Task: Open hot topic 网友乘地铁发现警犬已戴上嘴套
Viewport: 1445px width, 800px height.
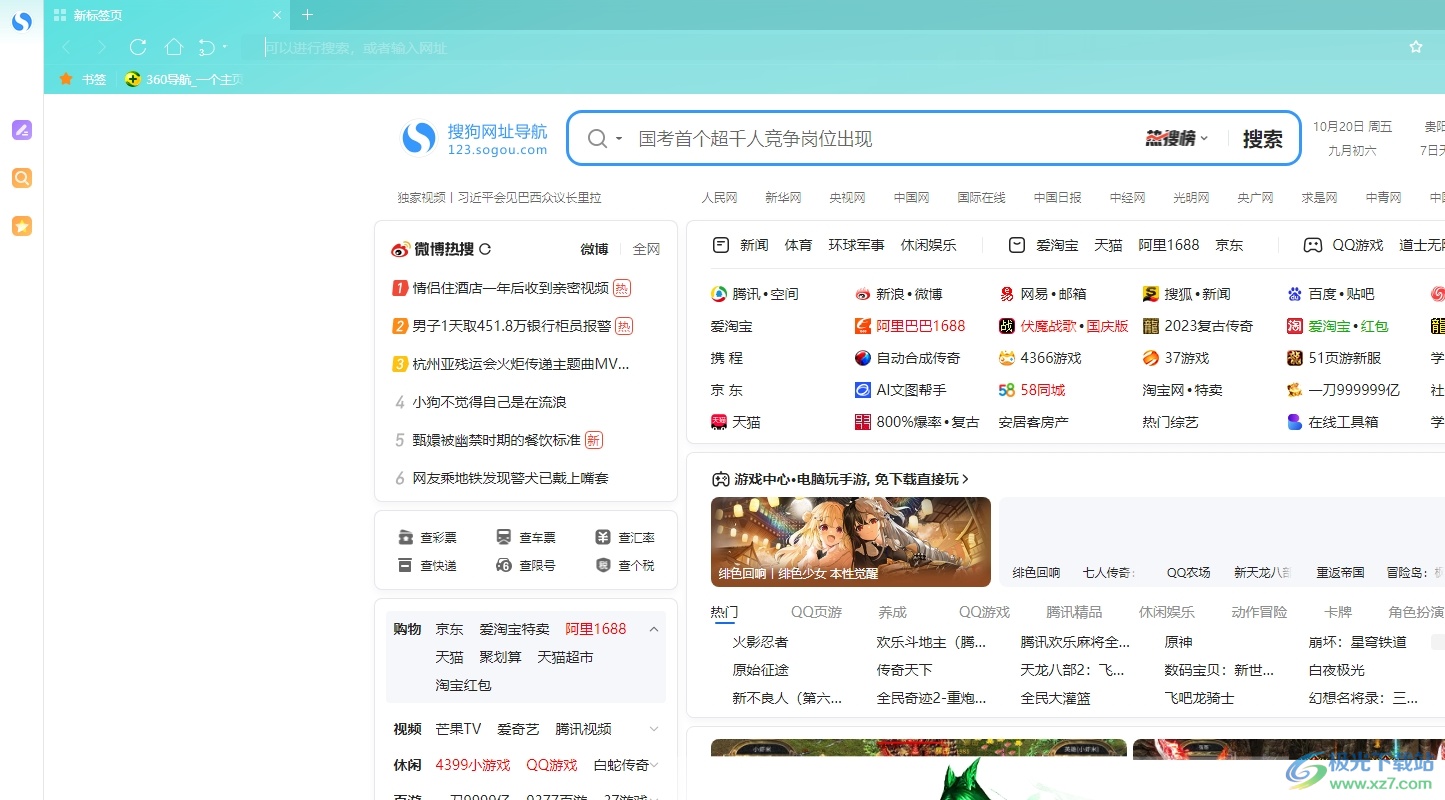Action: tap(511, 478)
